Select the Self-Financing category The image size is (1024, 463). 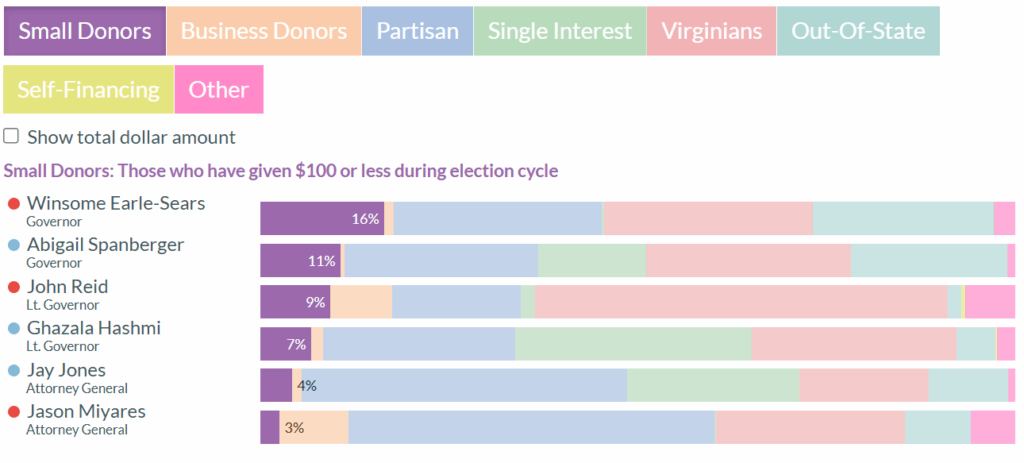point(88,89)
